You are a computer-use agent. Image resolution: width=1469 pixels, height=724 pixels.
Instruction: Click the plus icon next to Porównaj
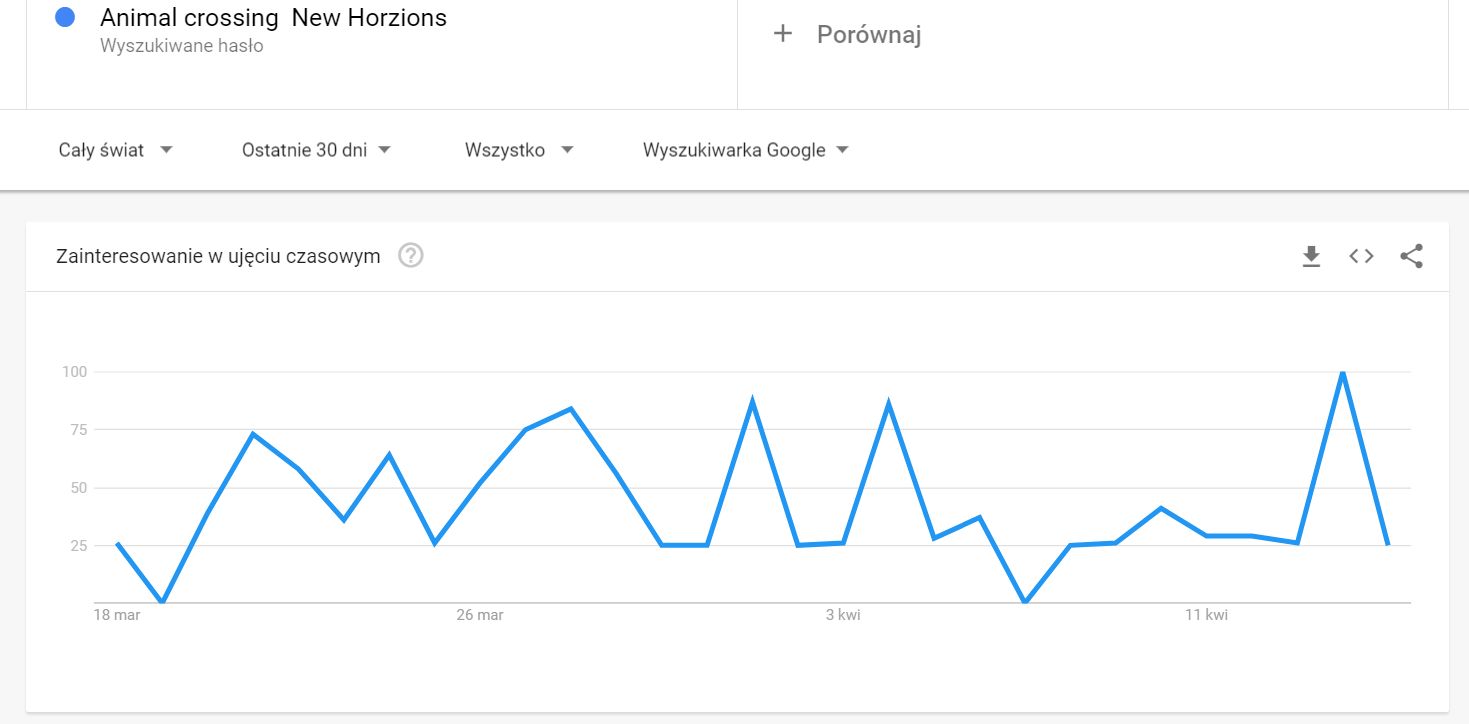click(783, 34)
